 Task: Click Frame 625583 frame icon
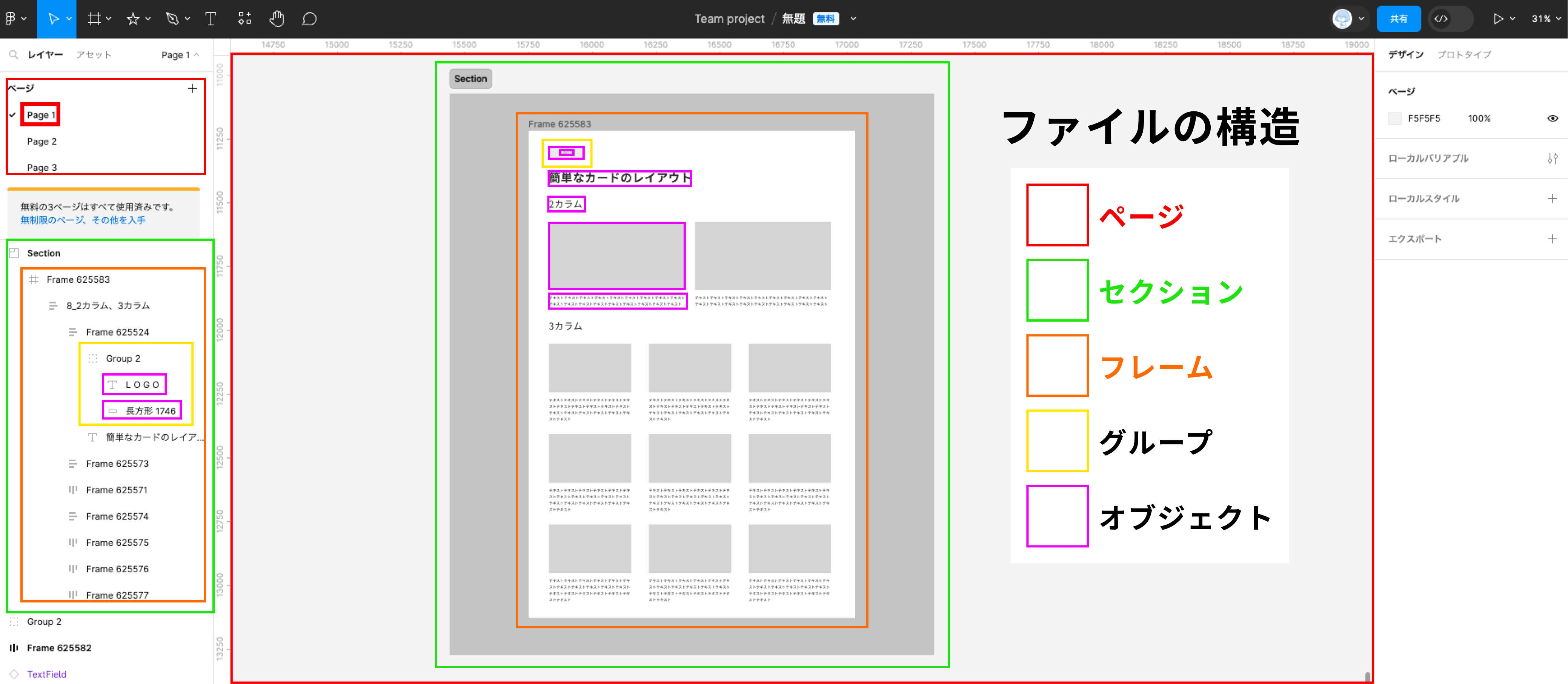34,280
